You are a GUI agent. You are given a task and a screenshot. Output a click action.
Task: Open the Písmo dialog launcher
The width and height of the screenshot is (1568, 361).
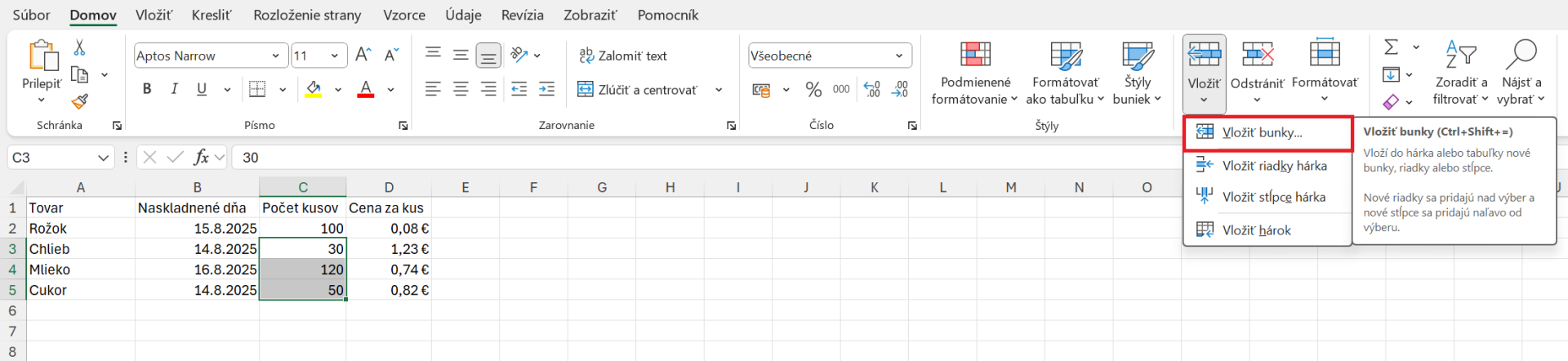403,126
